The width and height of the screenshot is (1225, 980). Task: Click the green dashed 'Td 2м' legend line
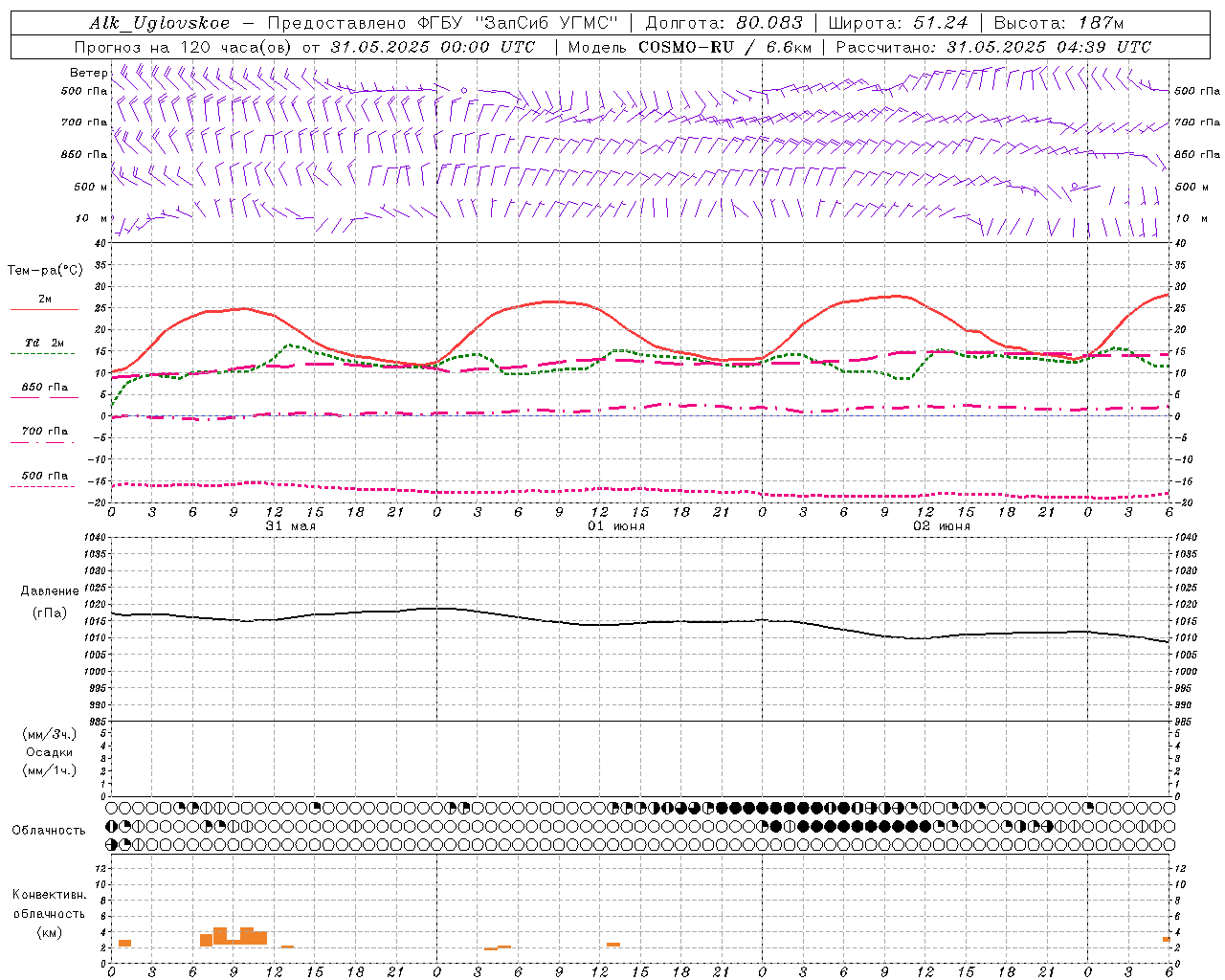point(42,354)
